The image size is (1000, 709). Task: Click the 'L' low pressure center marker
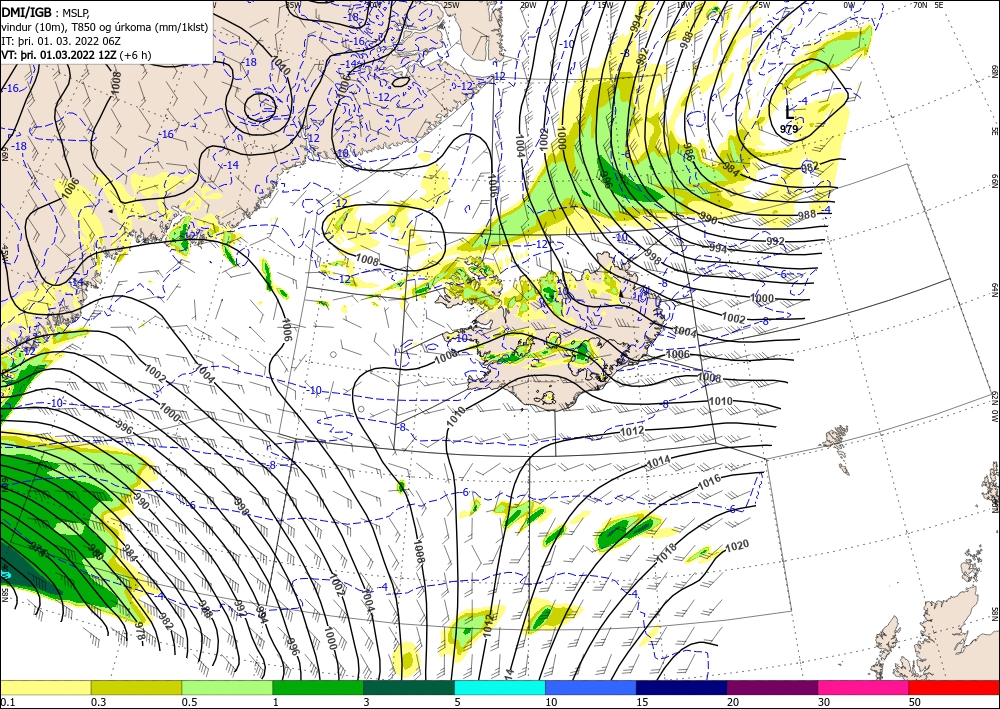[790, 112]
